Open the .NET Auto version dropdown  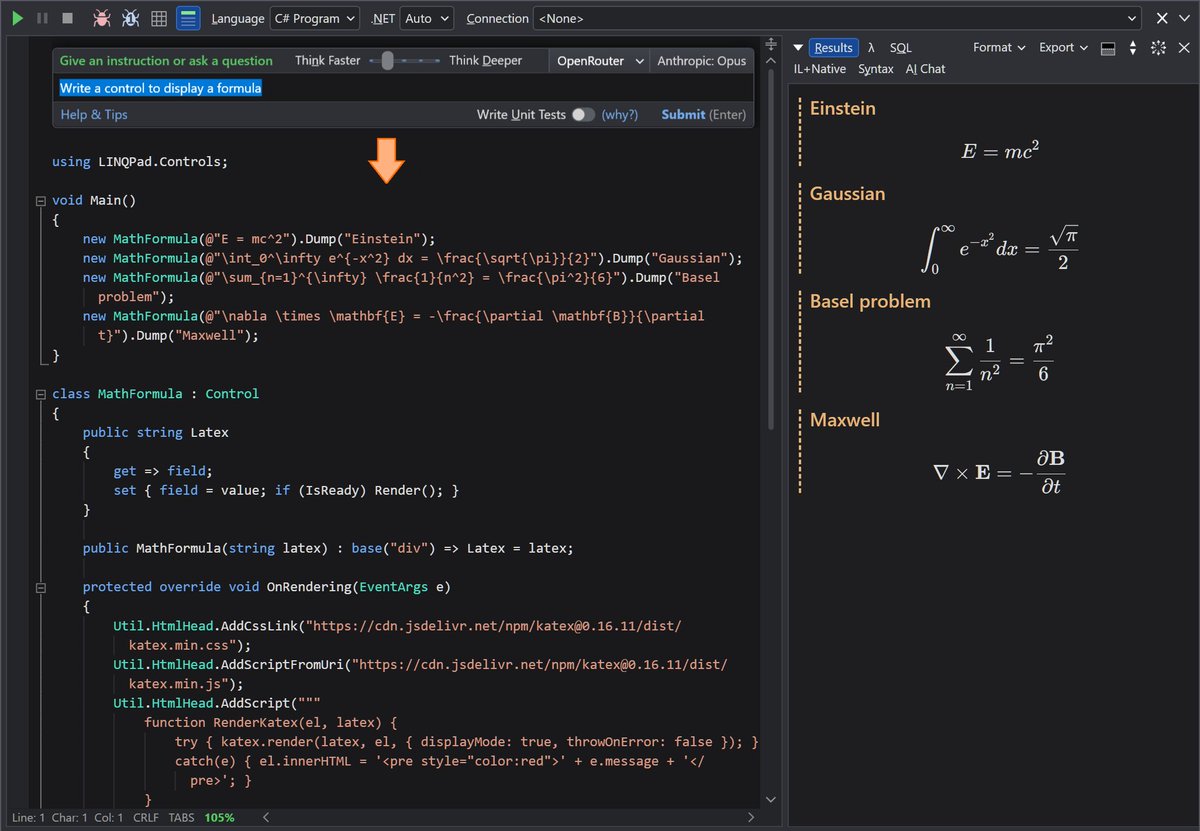[425, 18]
